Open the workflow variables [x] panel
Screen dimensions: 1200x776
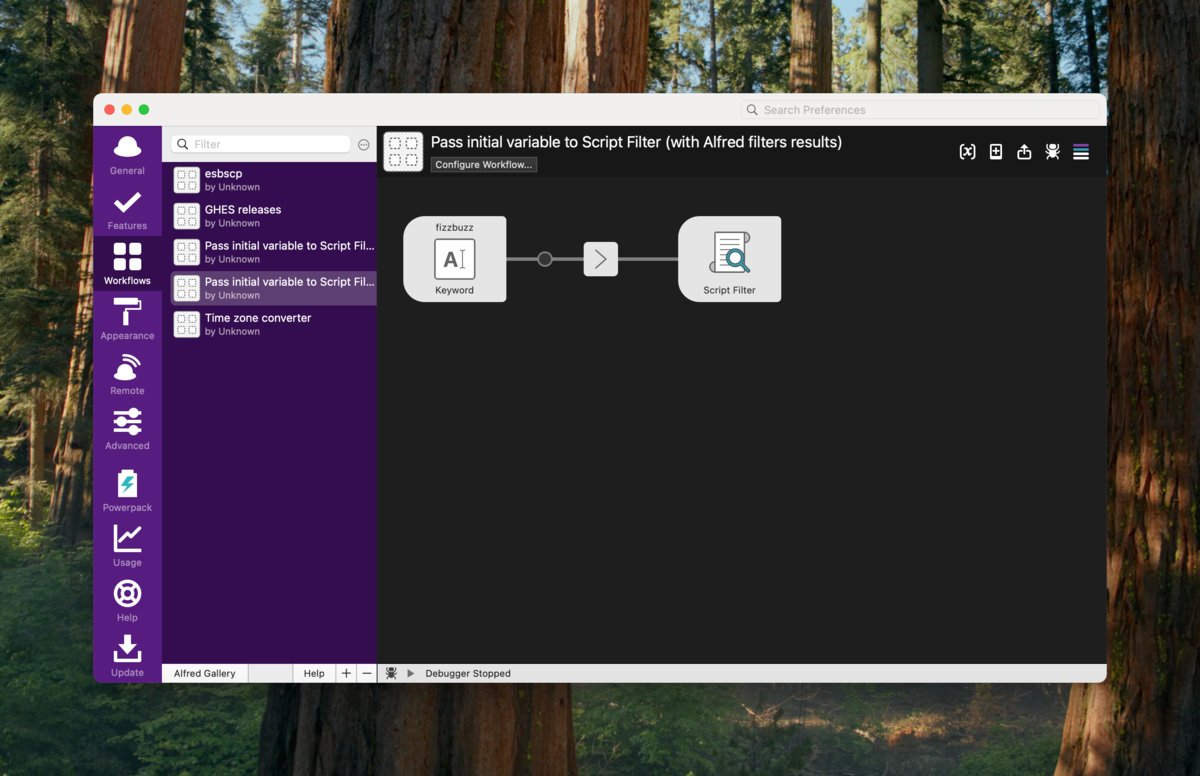(967, 152)
